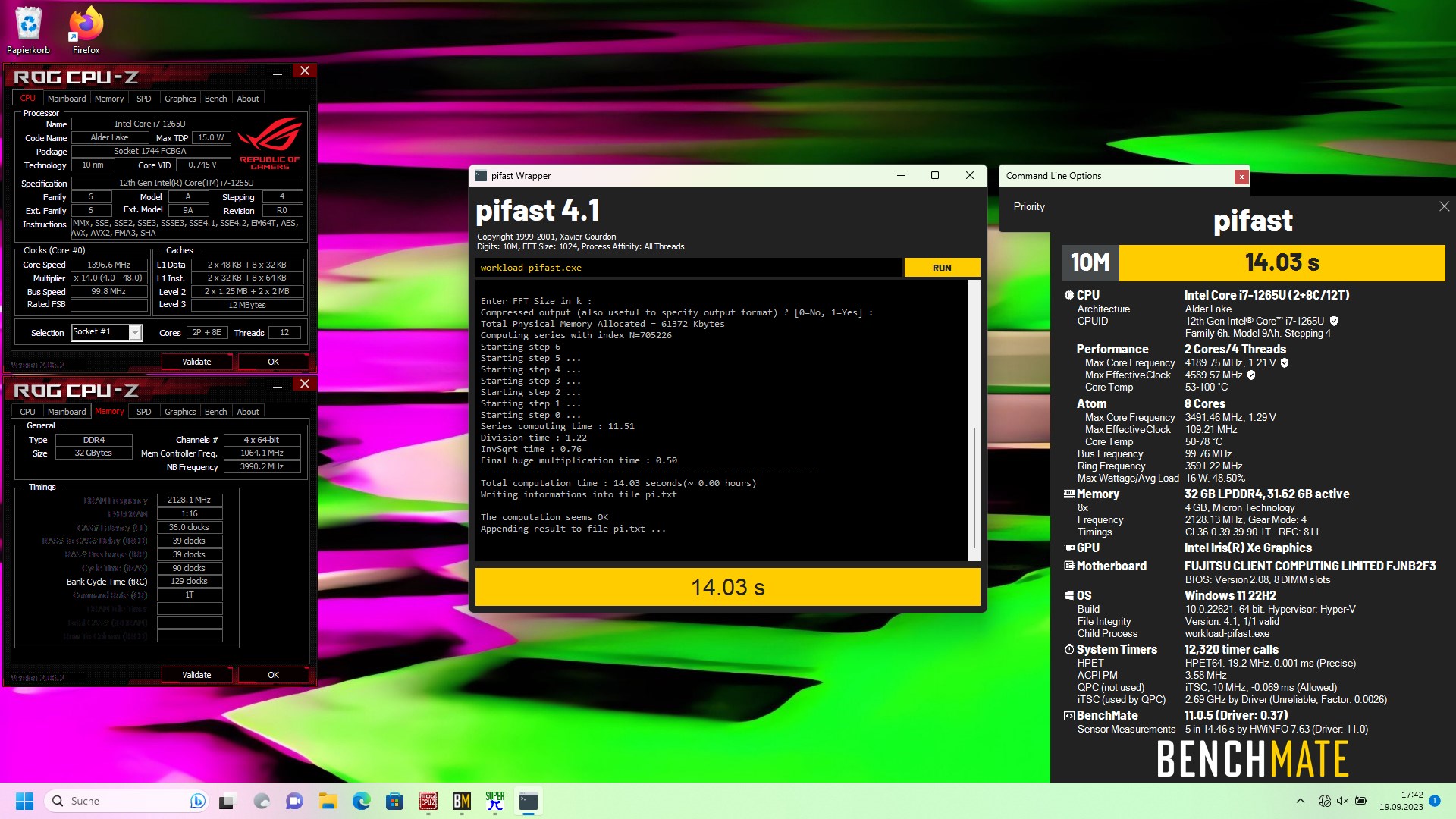Screen dimensions: 1456x819
Task: Open SPD tab in upper CPU-Z window
Action: click(144, 99)
